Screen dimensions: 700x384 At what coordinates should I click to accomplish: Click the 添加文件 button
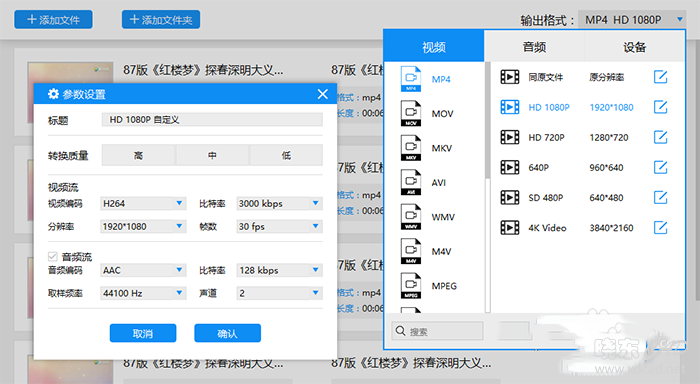(53, 20)
